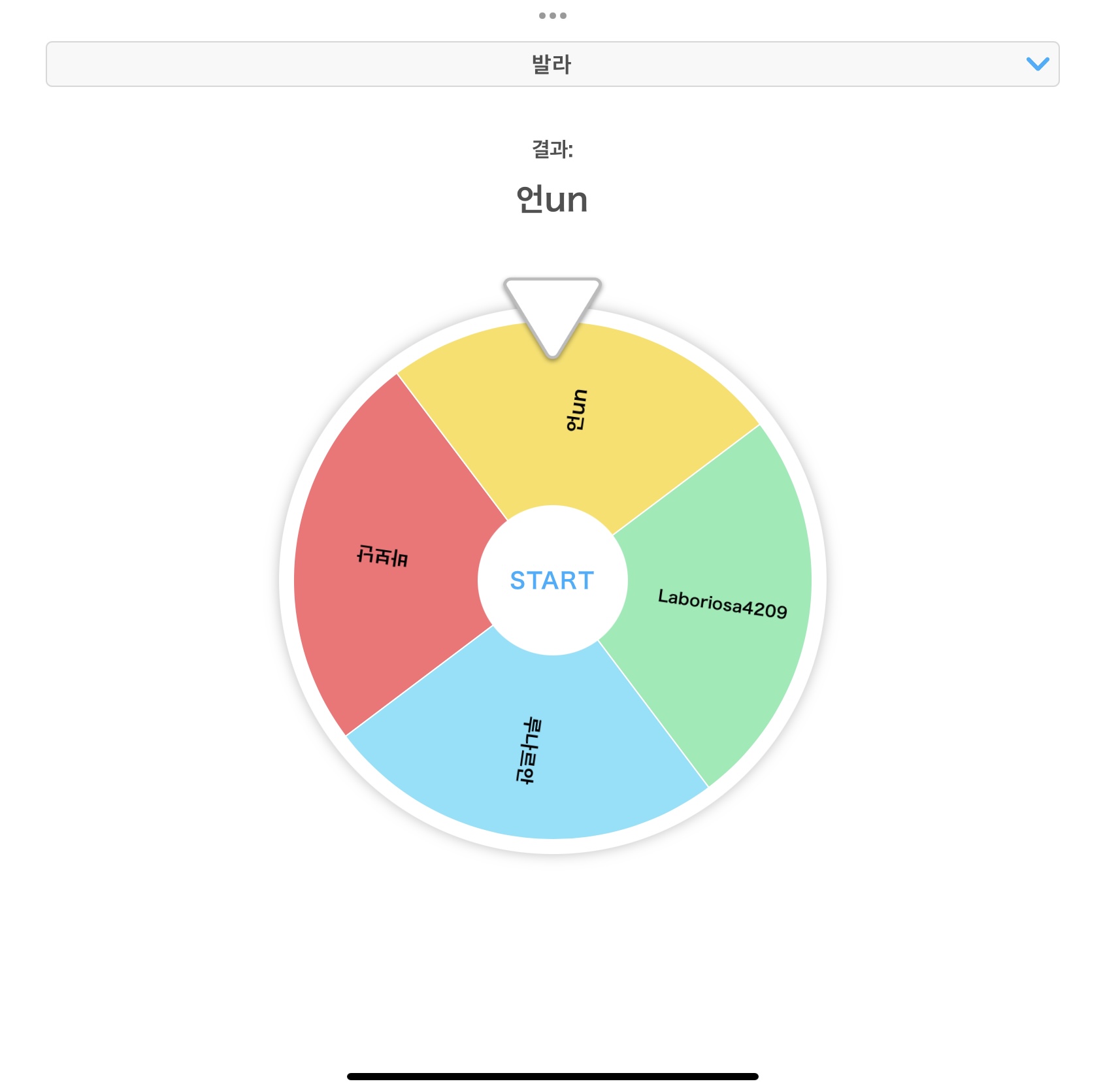Click empty area left of 발라 in dropdown
The width and height of the screenshot is (1120, 1090).
[261, 64]
